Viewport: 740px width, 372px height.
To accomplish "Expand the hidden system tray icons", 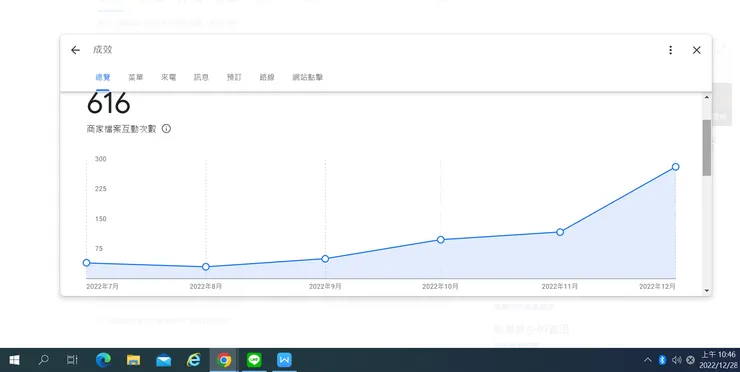I will click(648, 360).
